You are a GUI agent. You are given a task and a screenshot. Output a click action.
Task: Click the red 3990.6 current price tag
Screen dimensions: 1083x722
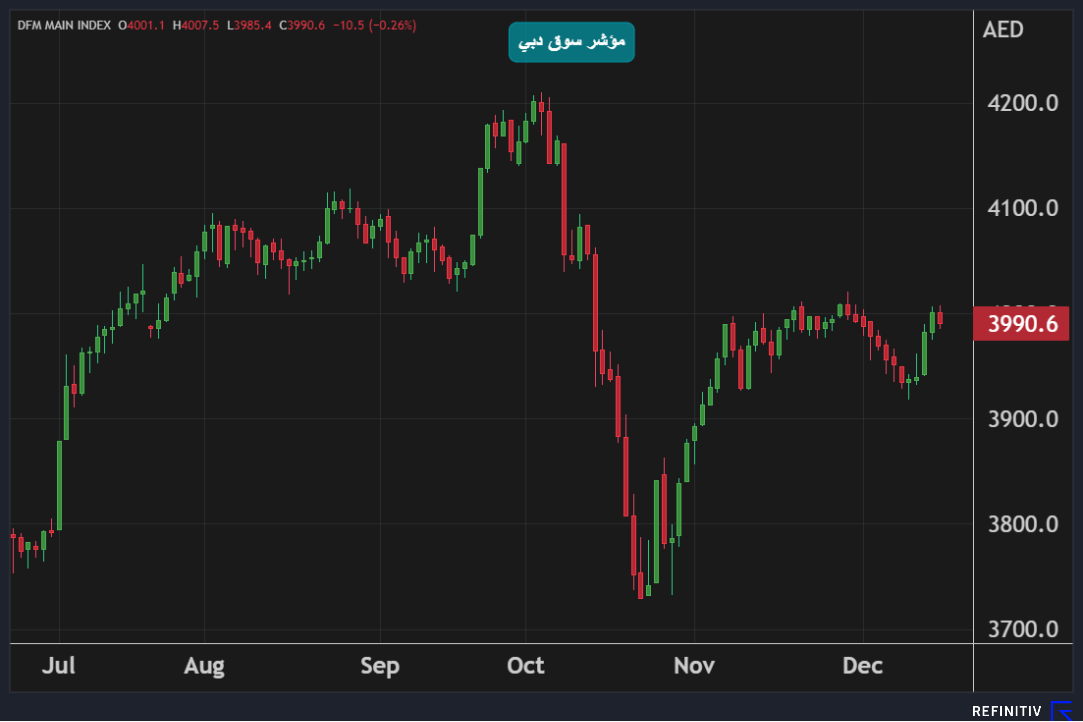pos(1021,324)
